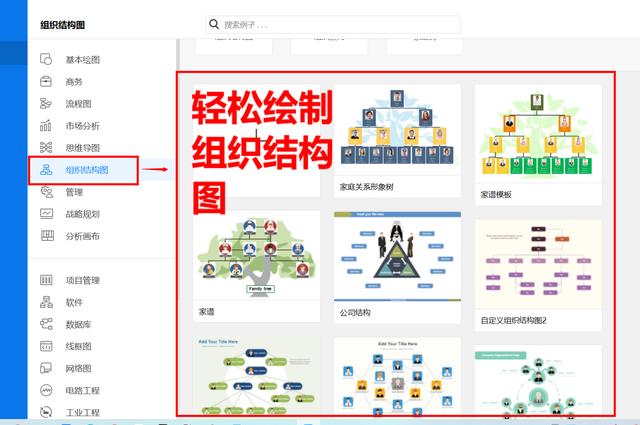
Task: Open the 思维导图 mind map icon
Action: [x=46, y=147]
